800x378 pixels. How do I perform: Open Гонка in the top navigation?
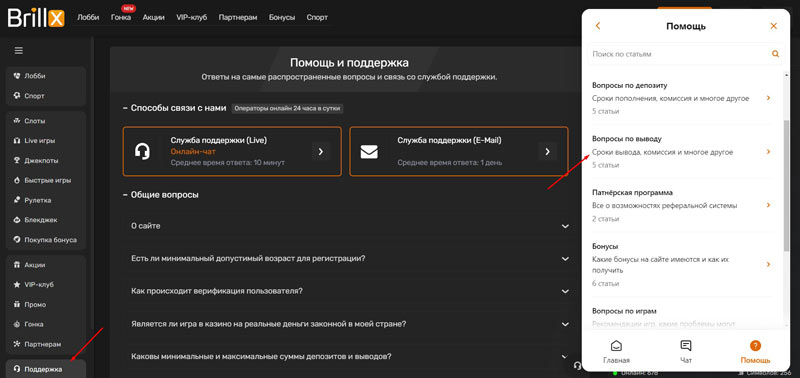tap(121, 17)
